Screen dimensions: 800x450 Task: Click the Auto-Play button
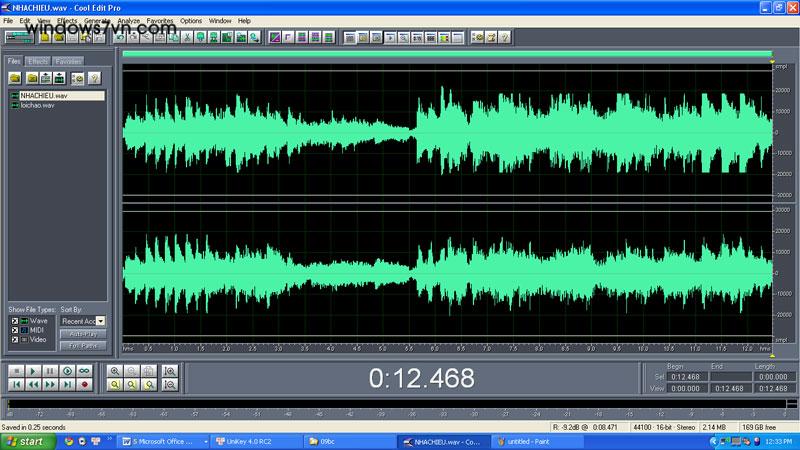pos(83,333)
